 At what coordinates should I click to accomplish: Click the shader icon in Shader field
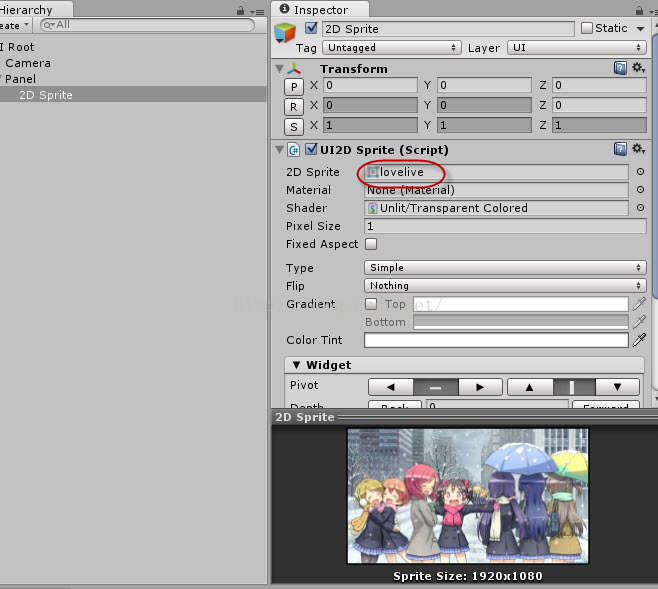(x=372, y=208)
